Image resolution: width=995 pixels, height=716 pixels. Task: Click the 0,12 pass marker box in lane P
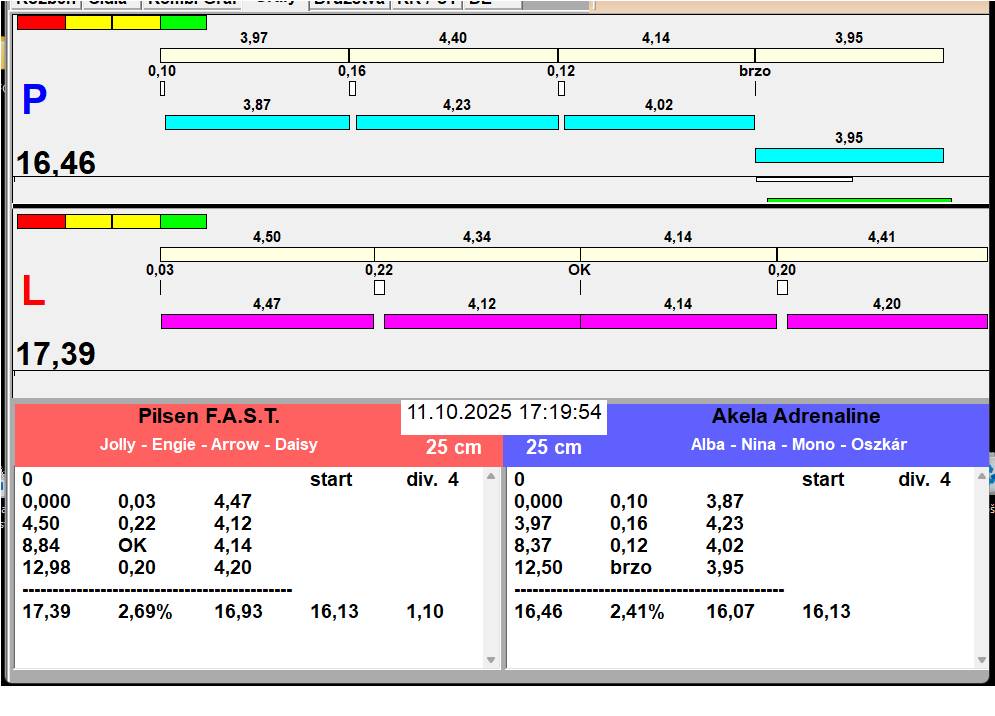pos(561,89)
